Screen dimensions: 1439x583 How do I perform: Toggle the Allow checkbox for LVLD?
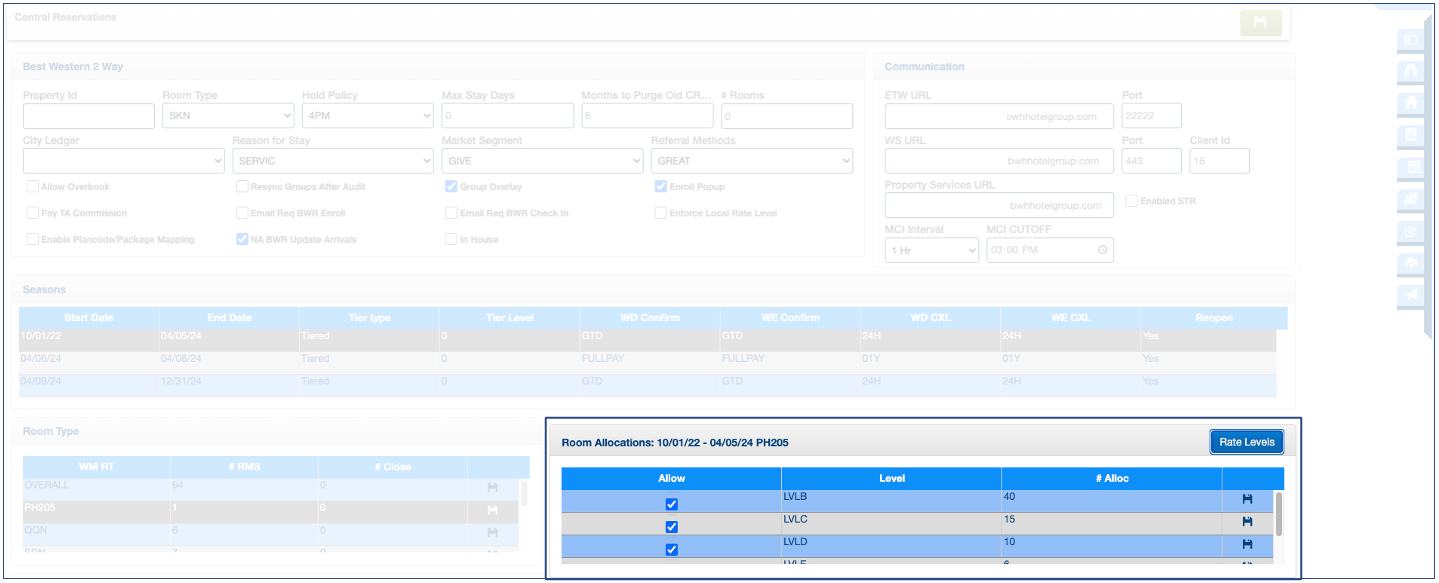click(672, 549)
